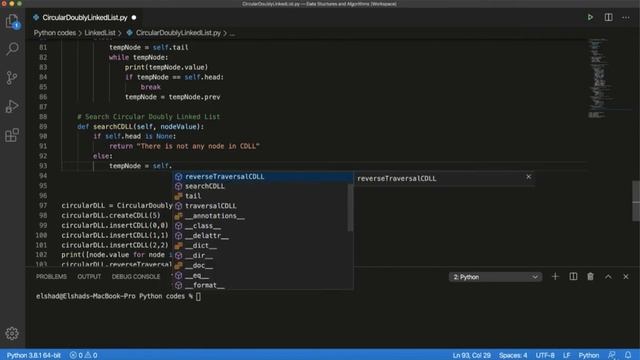Maximize the panel with up chevron
Screen dimensions: 640x360
point(608,277)
